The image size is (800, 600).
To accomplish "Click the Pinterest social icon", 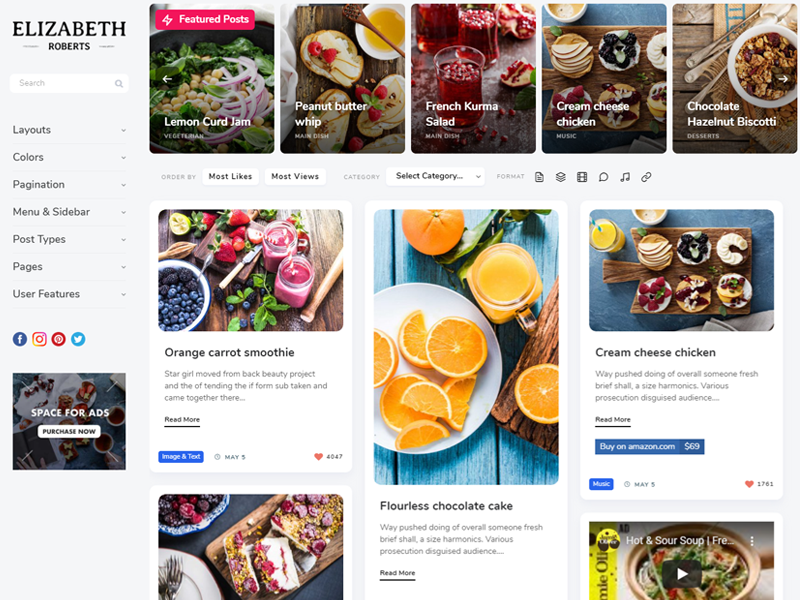I will point(59,339).
